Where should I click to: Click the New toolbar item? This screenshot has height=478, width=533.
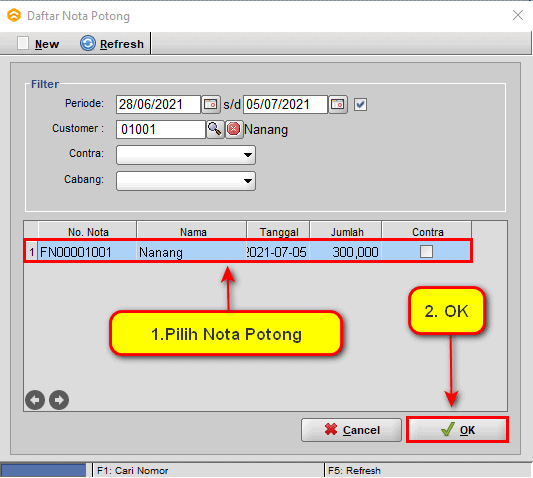click(x=38, y=44)
